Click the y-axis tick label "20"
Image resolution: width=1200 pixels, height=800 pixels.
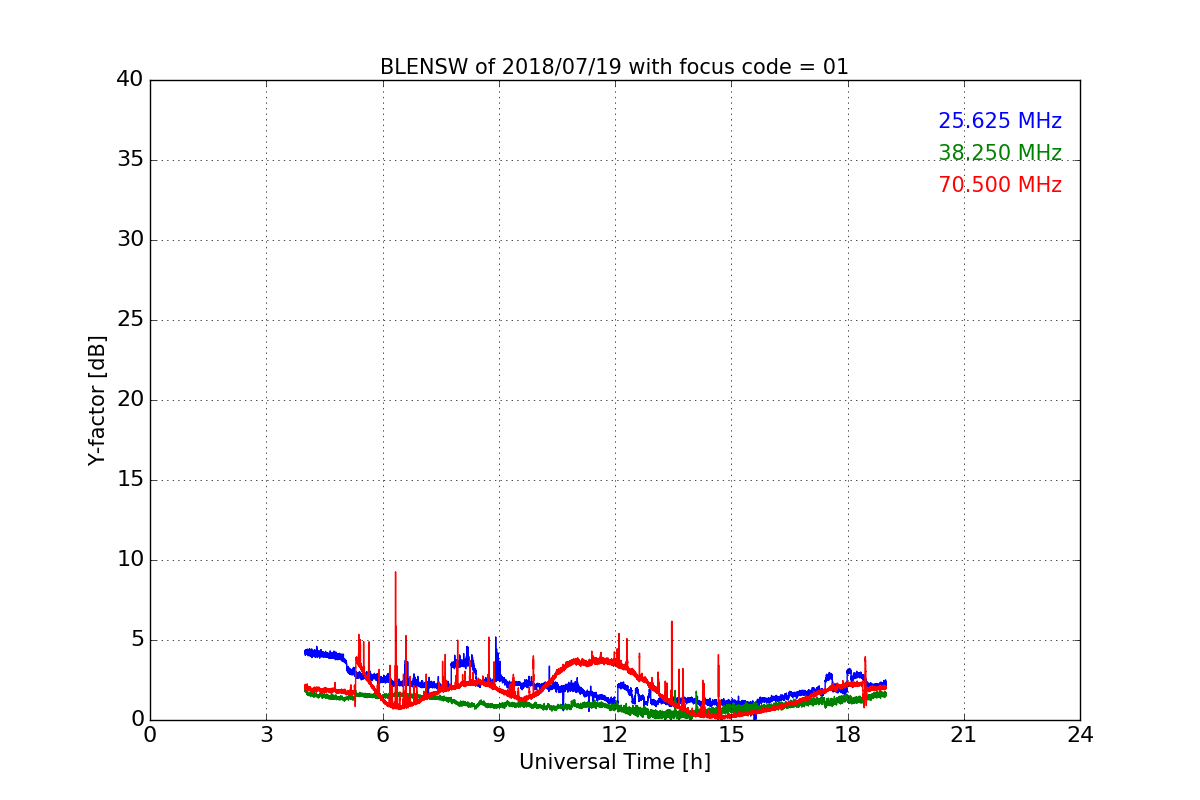130,400
